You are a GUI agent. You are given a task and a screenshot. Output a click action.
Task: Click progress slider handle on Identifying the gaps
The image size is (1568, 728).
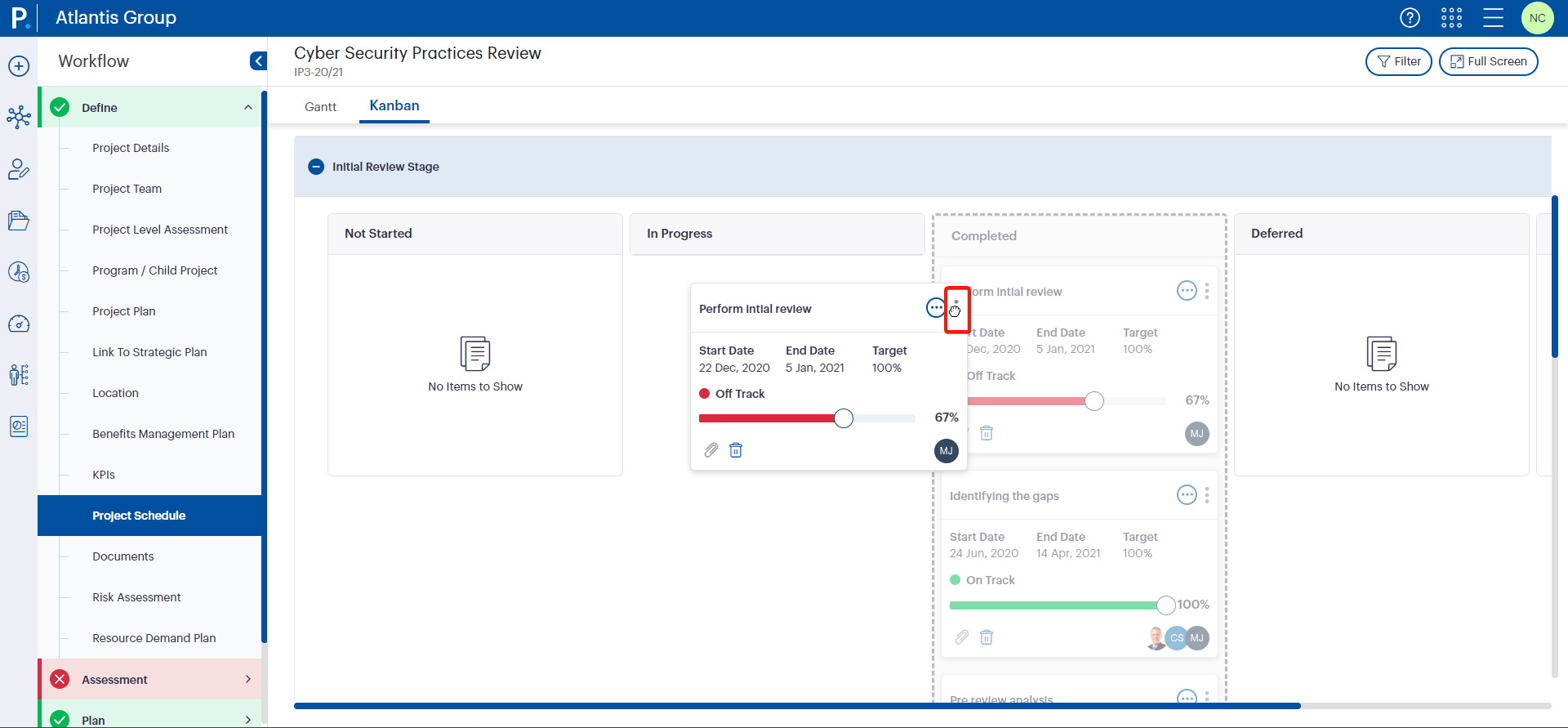[1165, 605]
